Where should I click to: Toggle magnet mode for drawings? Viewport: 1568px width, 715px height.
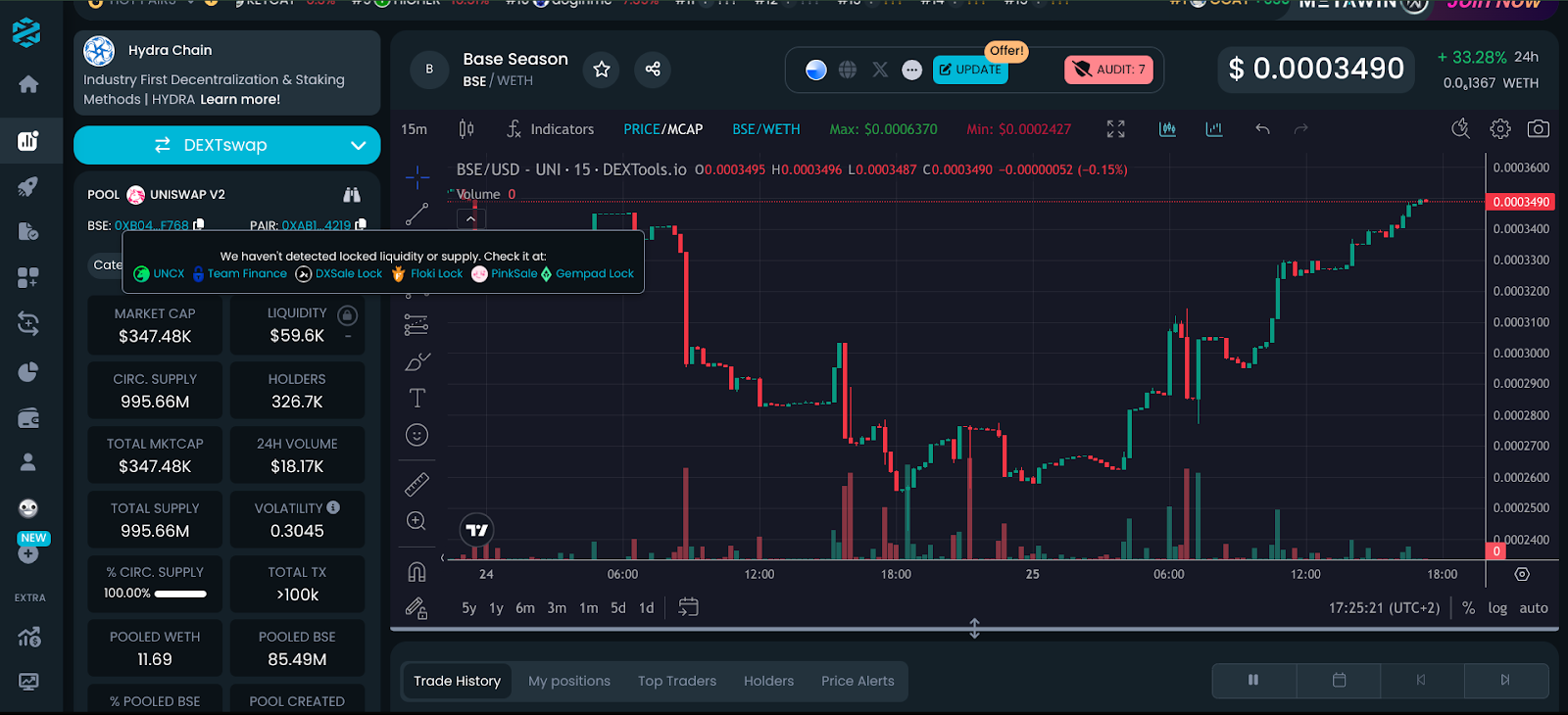[x=416, y=571]
